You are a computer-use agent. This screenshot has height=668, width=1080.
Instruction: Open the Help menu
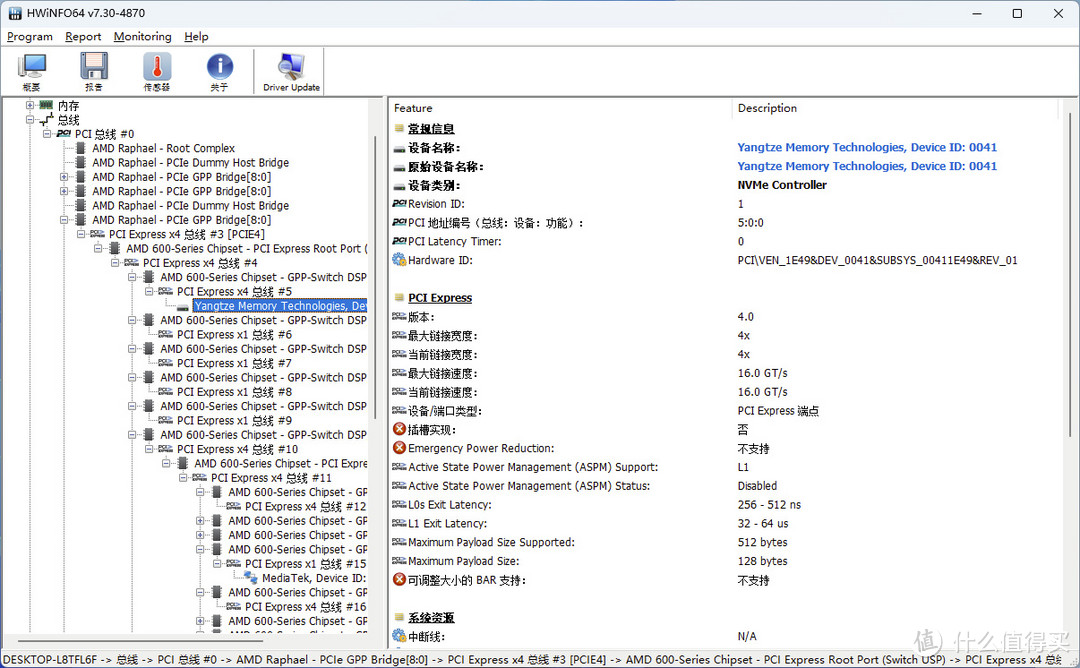196,36
